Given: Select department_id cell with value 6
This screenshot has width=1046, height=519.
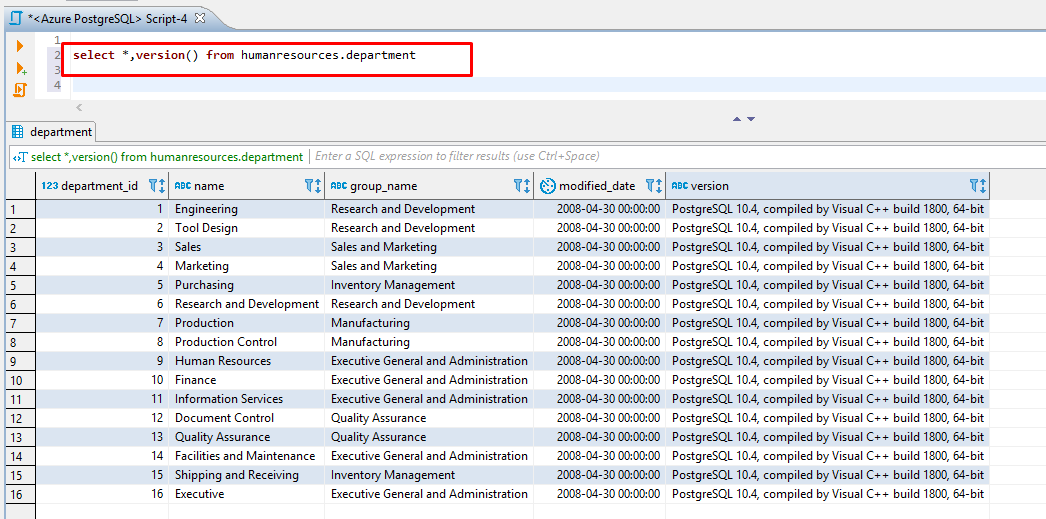Looking at the screenshot, I should [101, 304].
